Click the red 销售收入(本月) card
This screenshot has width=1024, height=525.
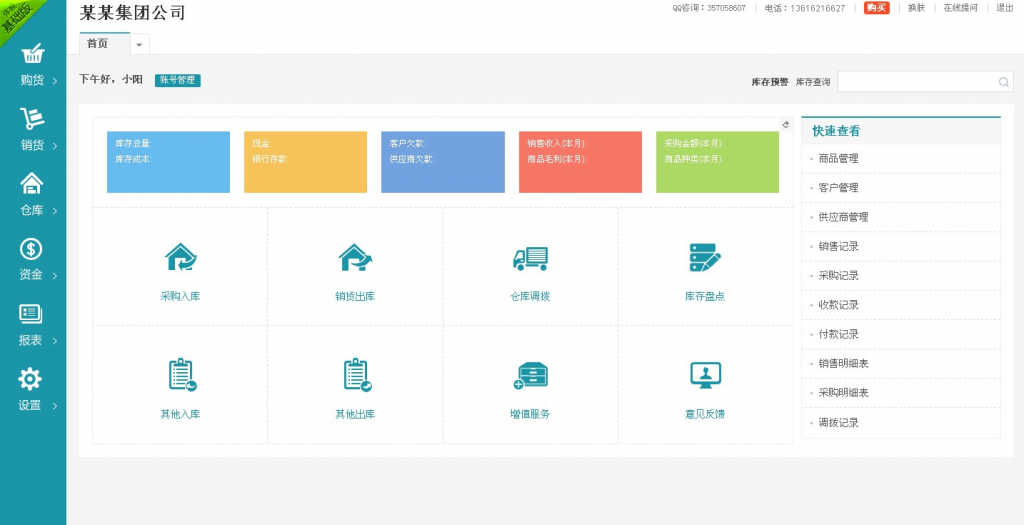tap(581, 162)
